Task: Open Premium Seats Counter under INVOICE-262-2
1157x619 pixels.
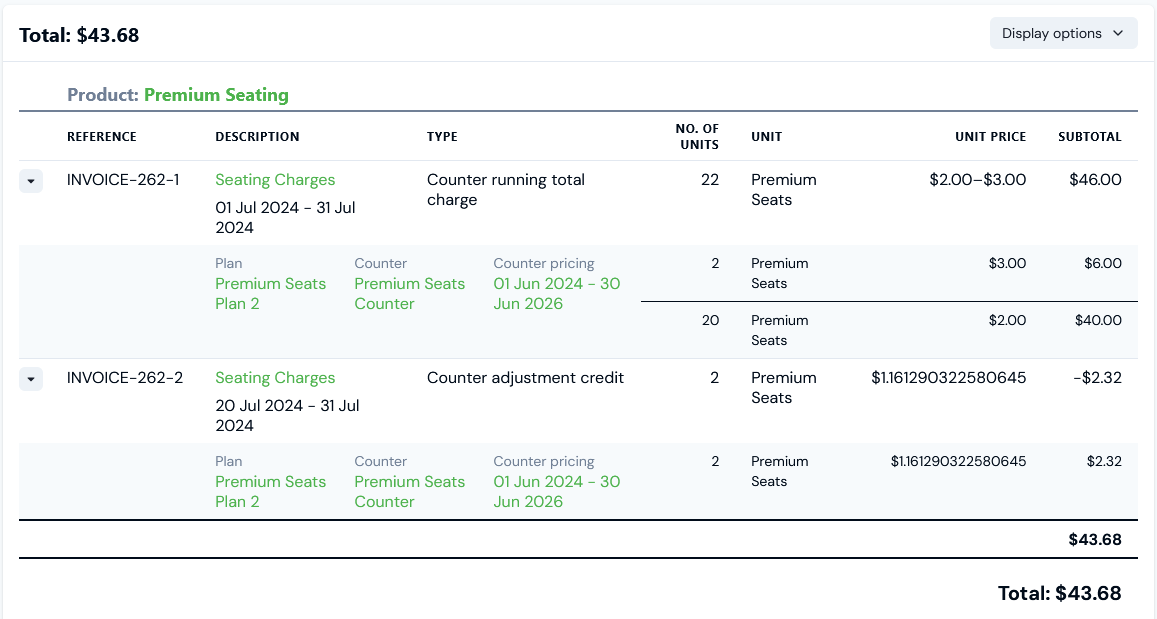Action: click(409, 491)
